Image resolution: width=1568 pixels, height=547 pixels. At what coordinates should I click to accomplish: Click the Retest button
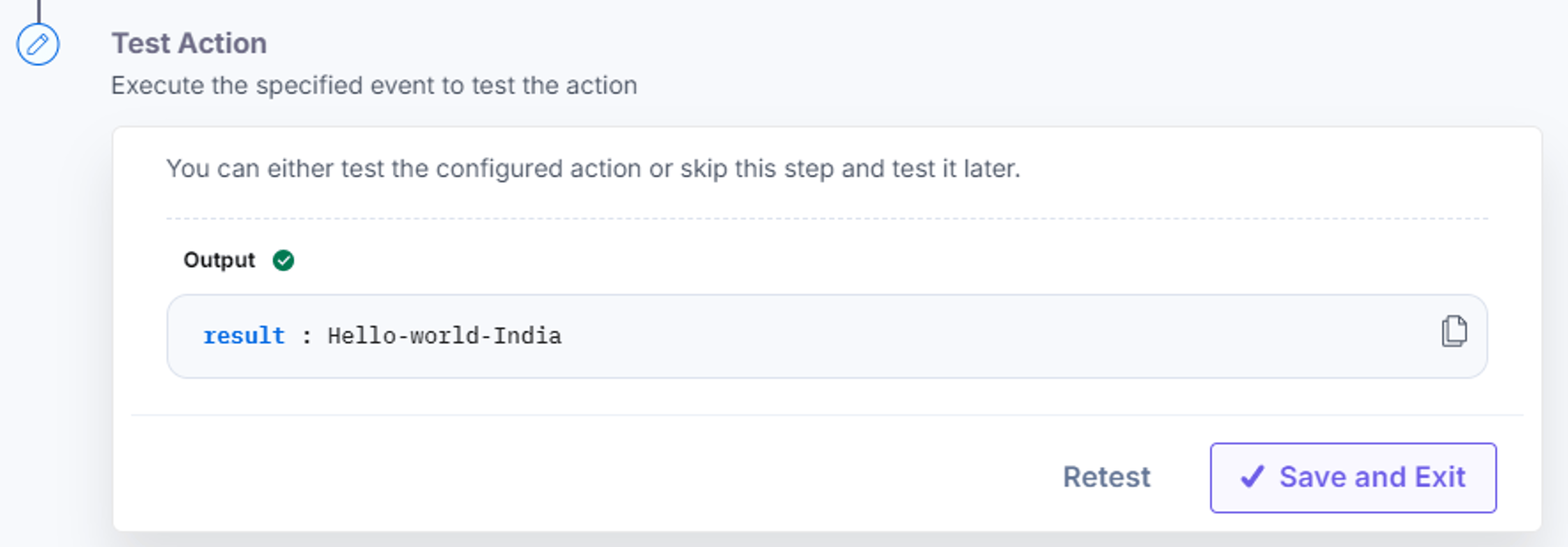click(1106, 477)
